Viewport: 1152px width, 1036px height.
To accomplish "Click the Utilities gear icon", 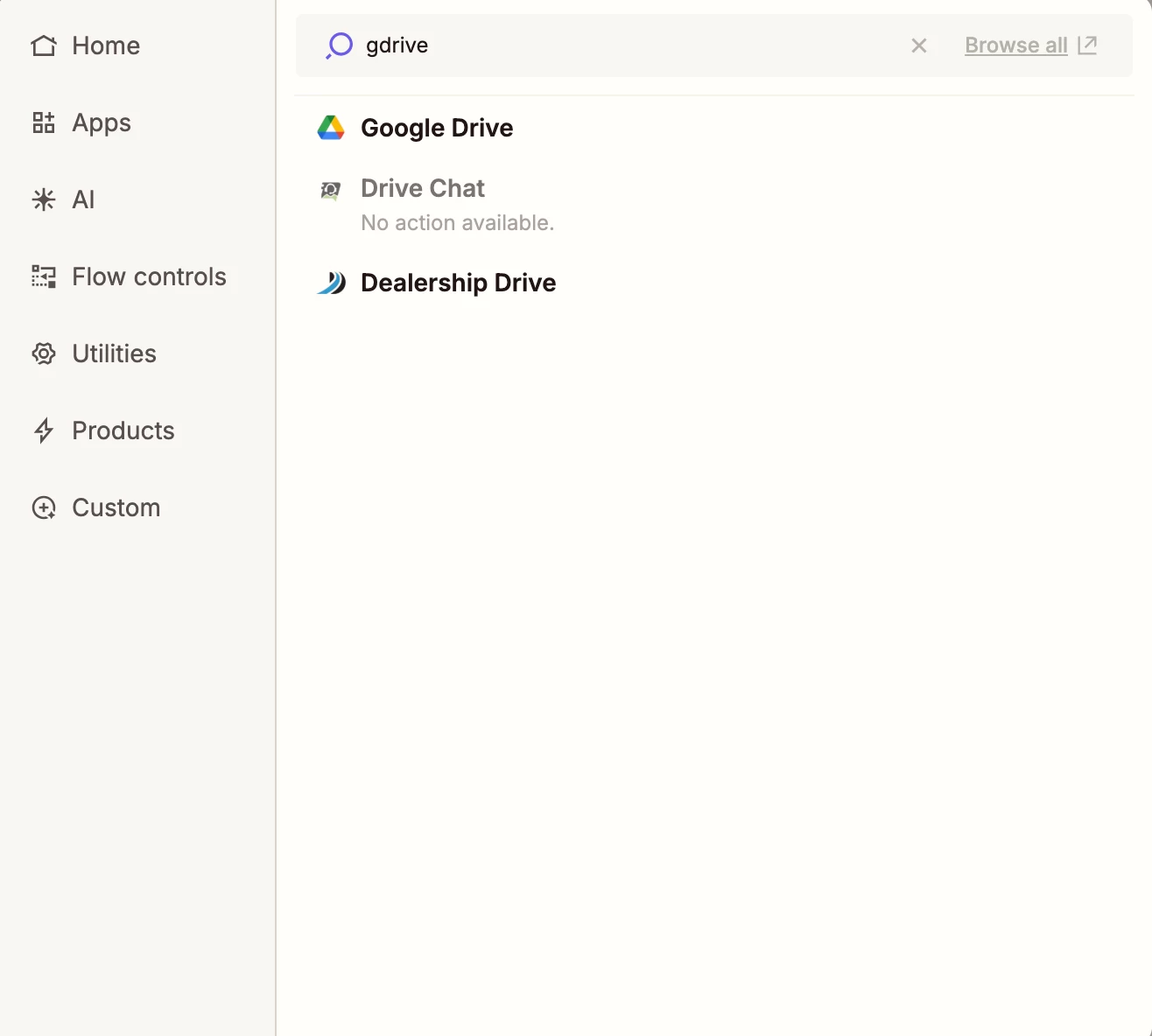I will point(44,353).
